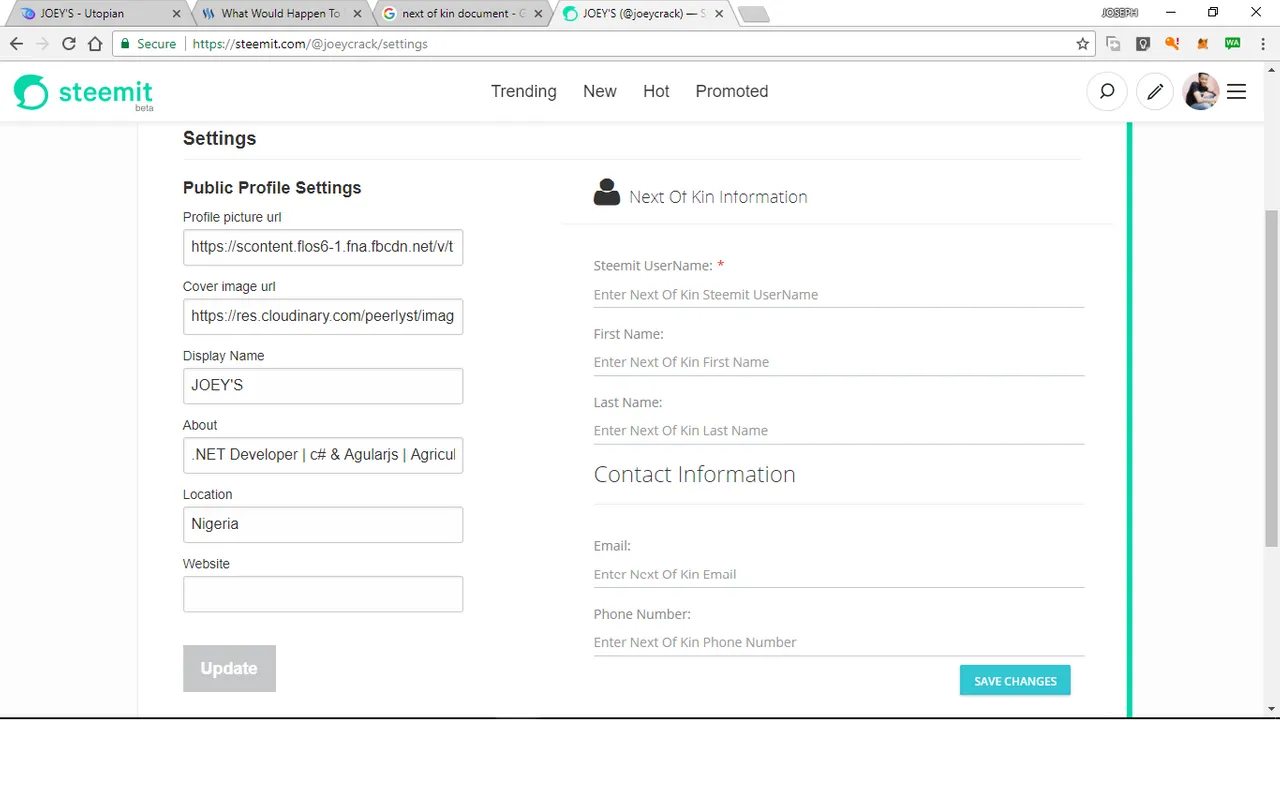This screenshot has height=791, width=1280.
Task: Click the Location field with Nigeria
Action: click(323, 524)
